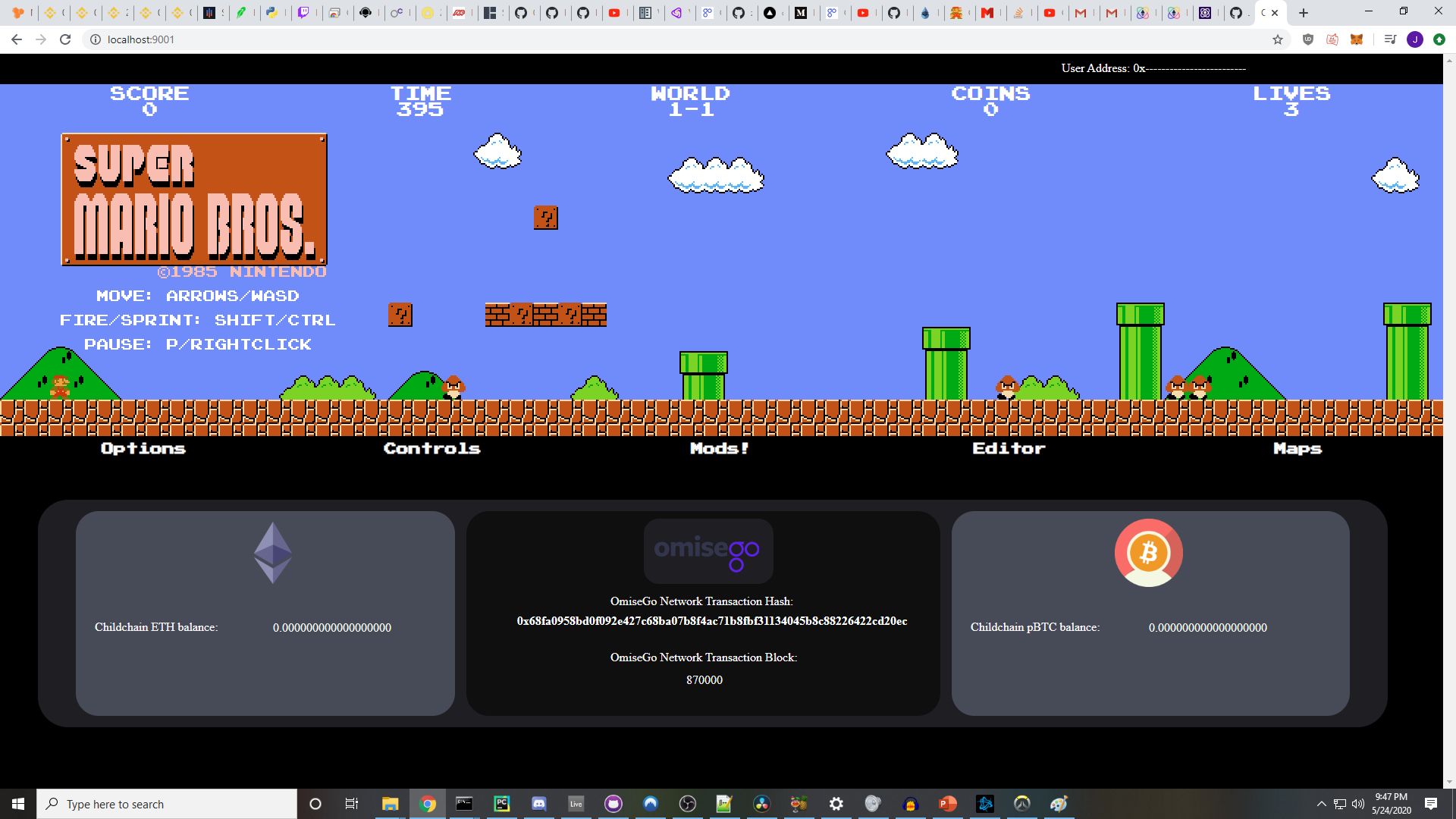Viewport: 1456px width, 819px height.
Task: Open the Mods! game menu
Action: coord(720,448)
